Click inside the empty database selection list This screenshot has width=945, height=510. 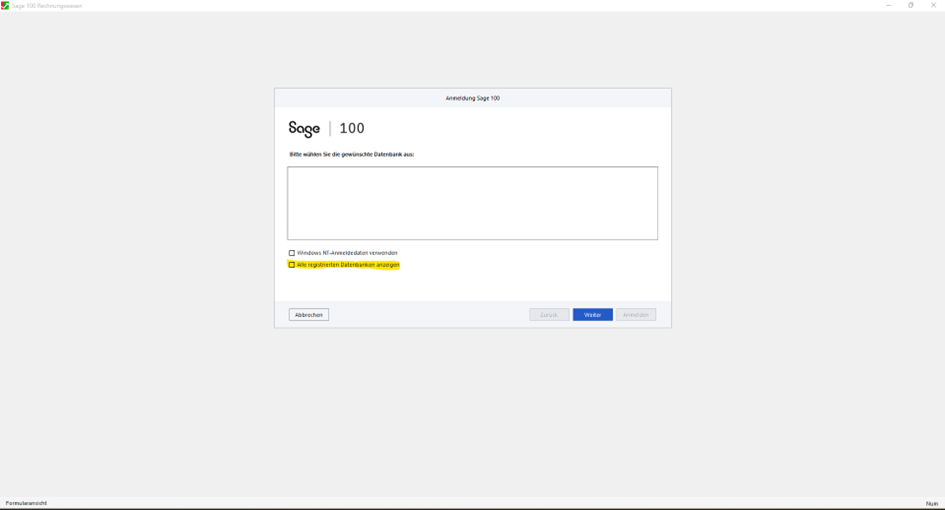pos(472,203)
